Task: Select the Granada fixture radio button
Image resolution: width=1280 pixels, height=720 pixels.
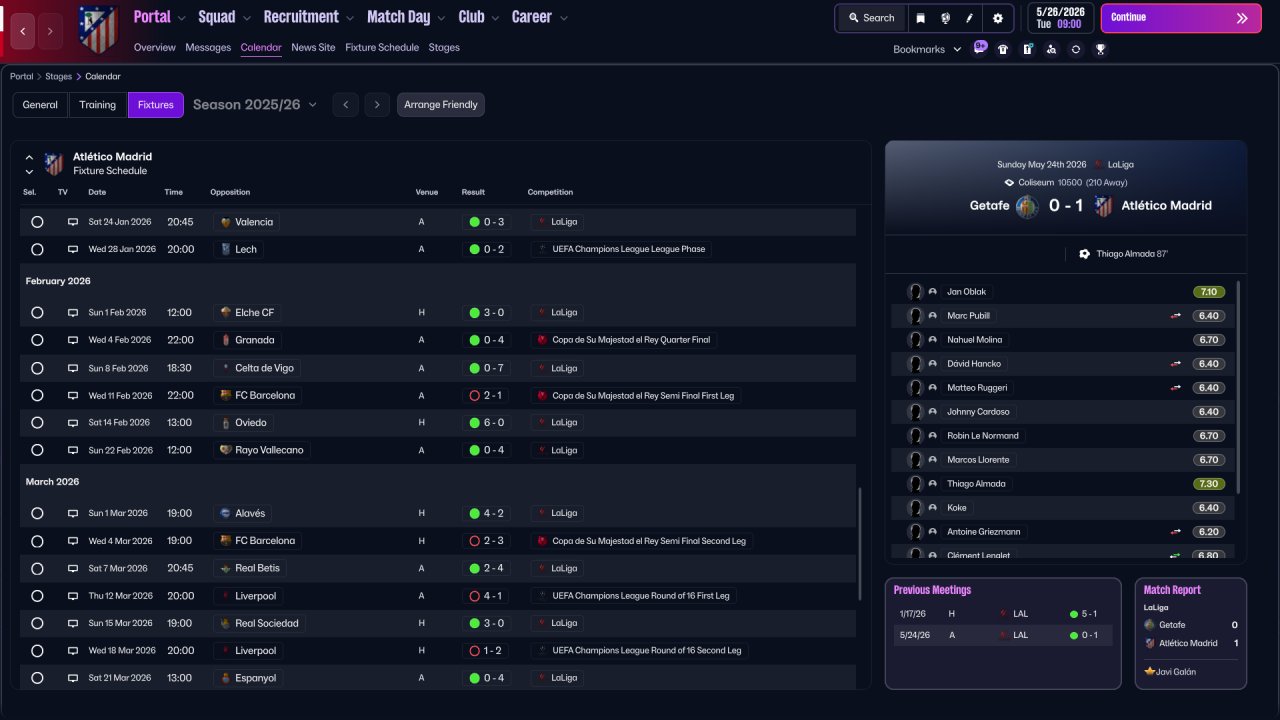Action: tap(37, 340)
